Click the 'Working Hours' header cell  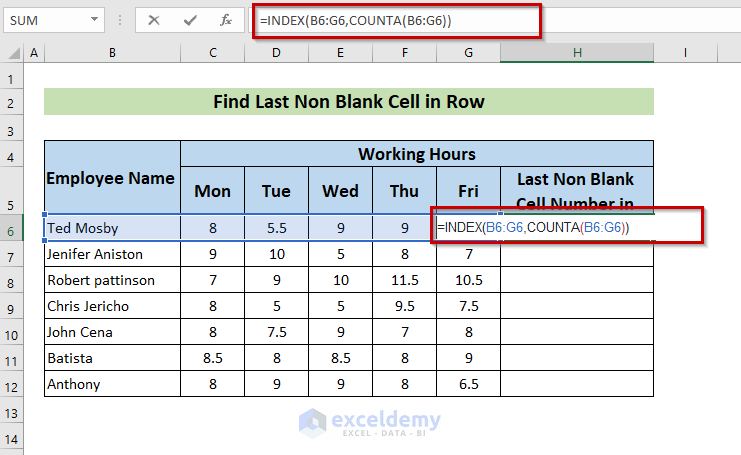pyautogui.click(x=416, y=154)
